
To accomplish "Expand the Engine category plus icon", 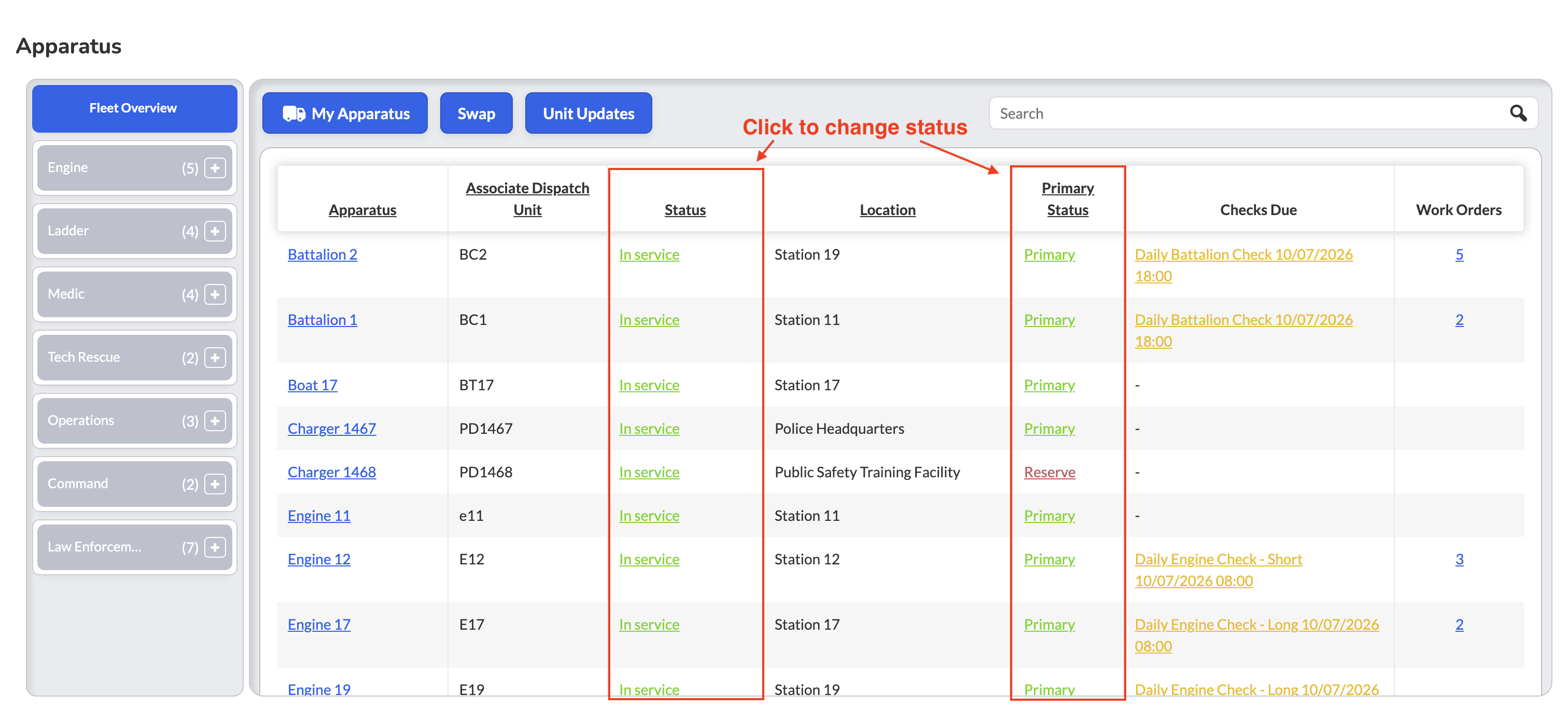I will pyautogui.click(x=215, y=168).
